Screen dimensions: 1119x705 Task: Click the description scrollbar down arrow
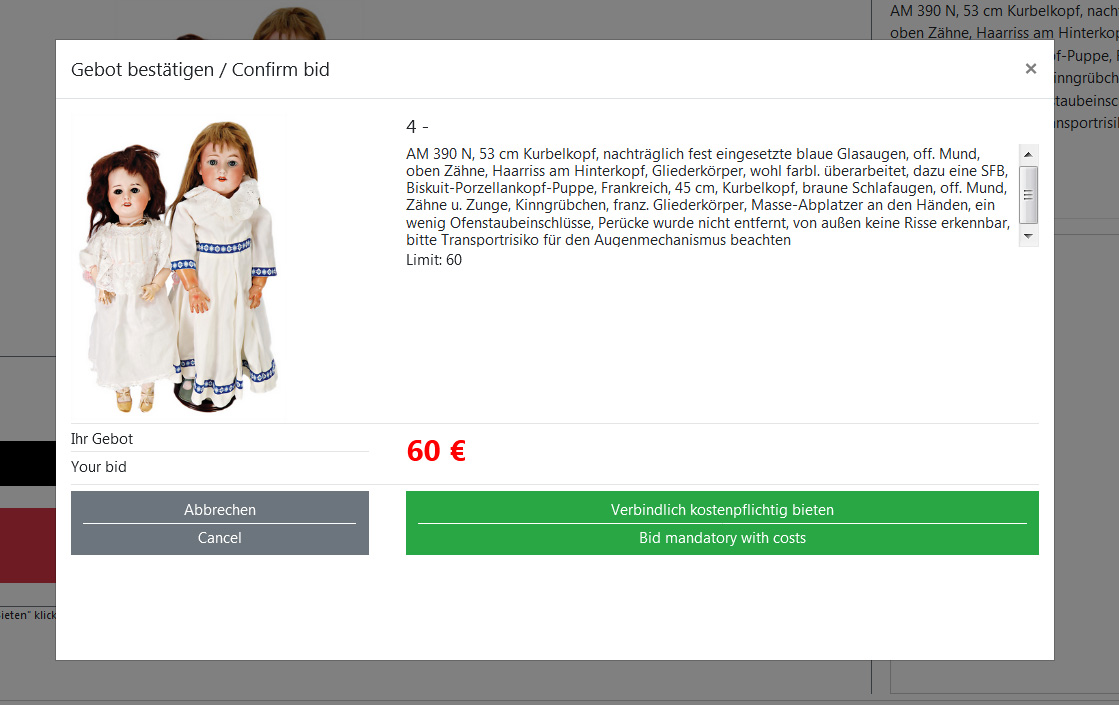[x=1028, y=236]
